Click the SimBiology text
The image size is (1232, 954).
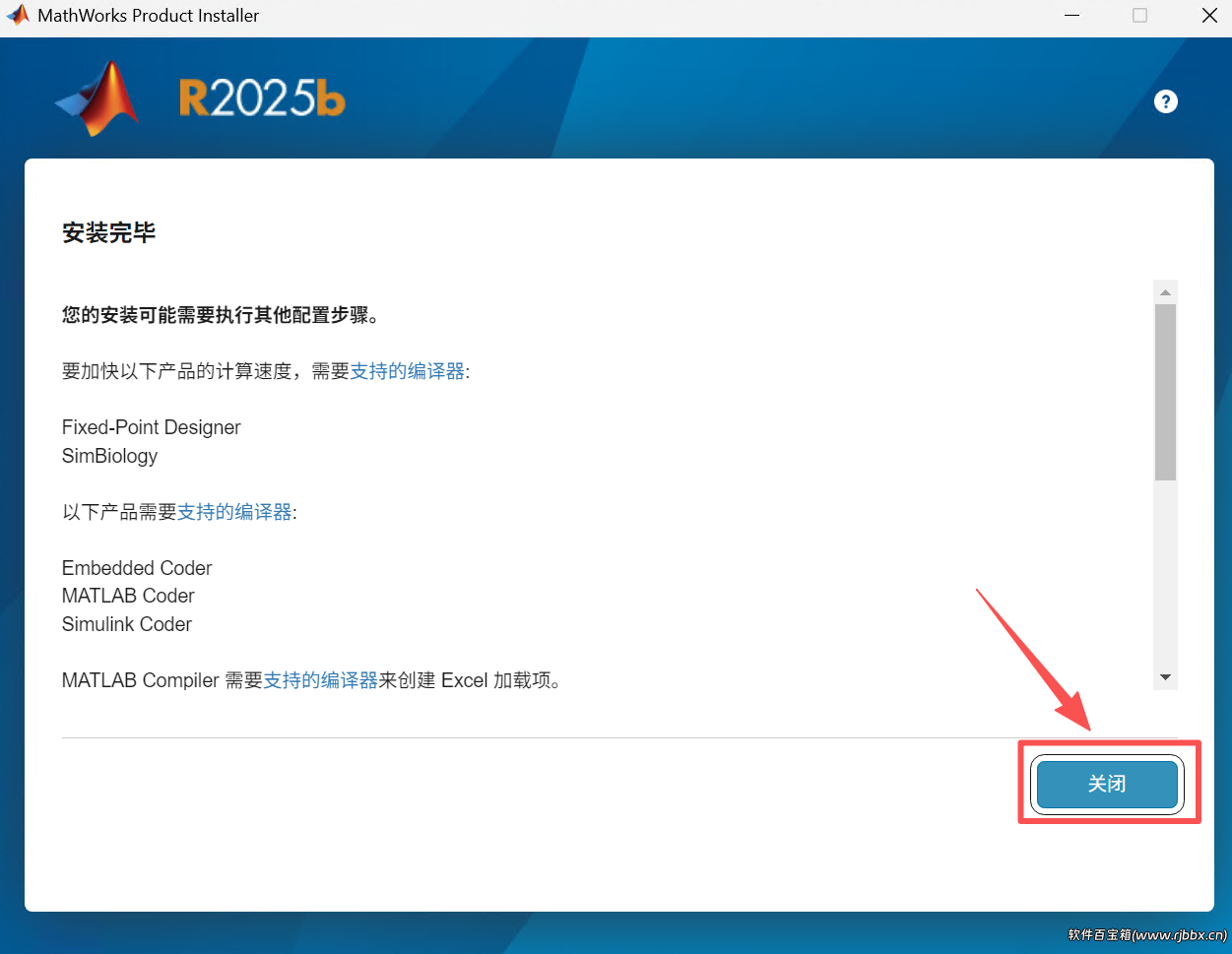coord(109,456)
